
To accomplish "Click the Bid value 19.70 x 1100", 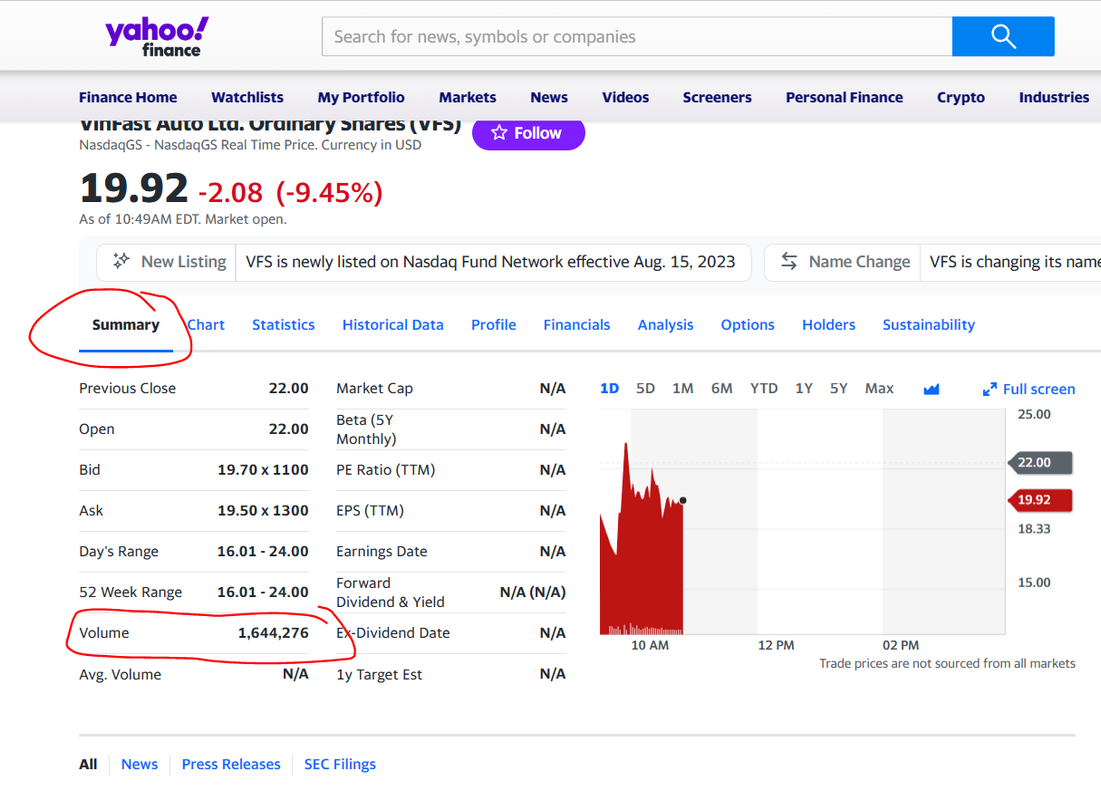I will pyautogui.click(x=263, y=470).
